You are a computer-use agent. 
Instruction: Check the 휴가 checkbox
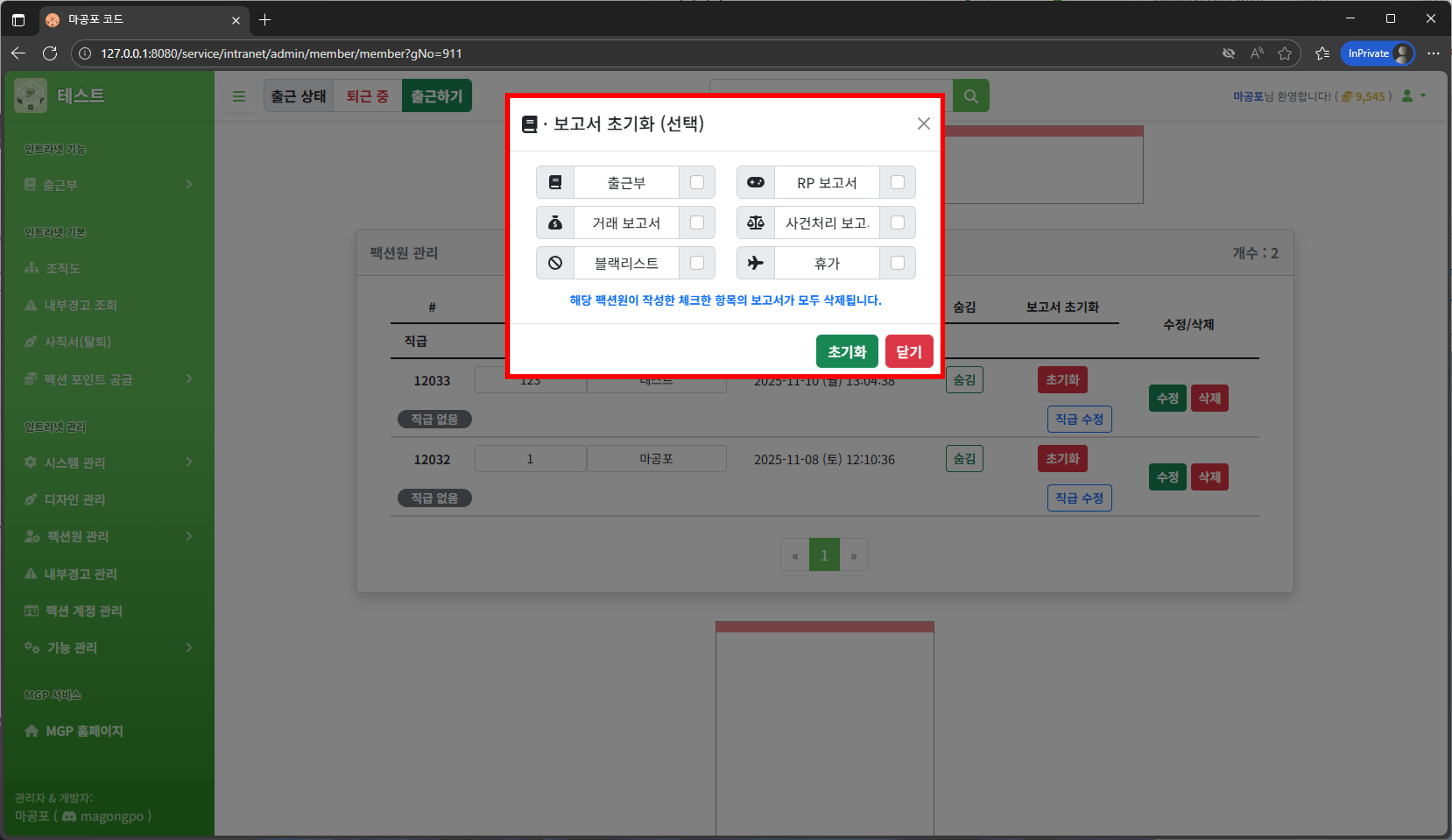(897, 263)
